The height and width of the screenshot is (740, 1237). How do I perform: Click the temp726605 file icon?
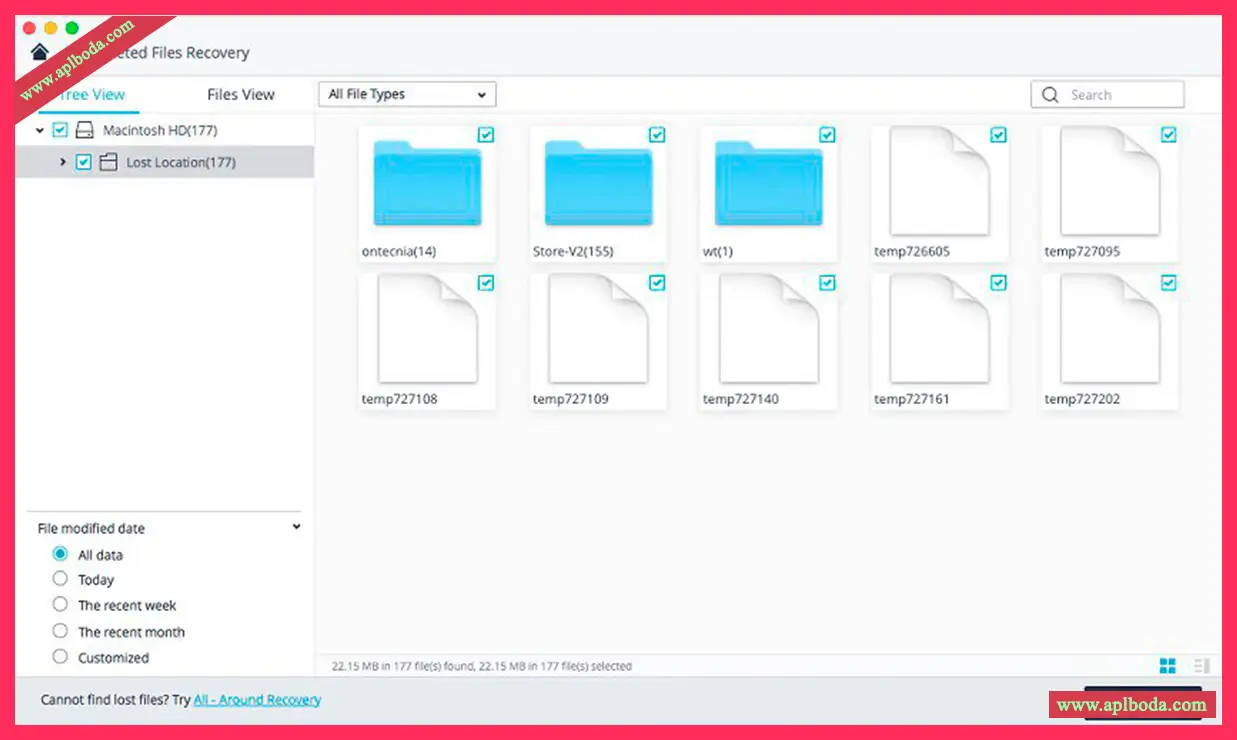pos(939,182)
